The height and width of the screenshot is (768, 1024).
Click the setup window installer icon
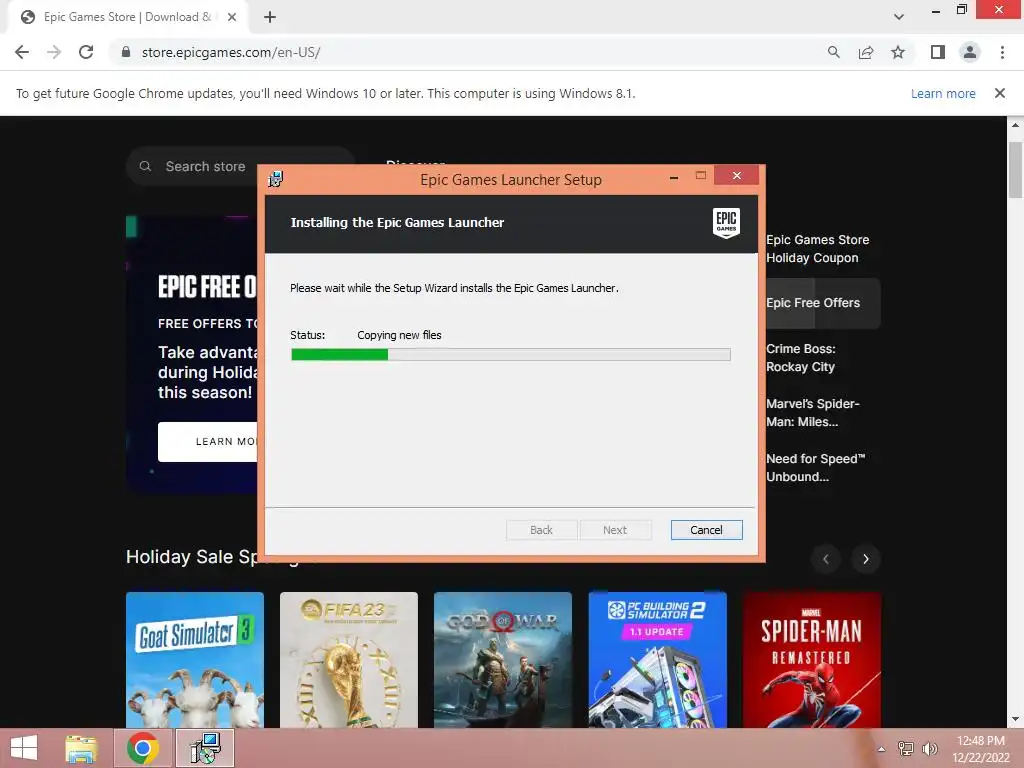[276, 179]
